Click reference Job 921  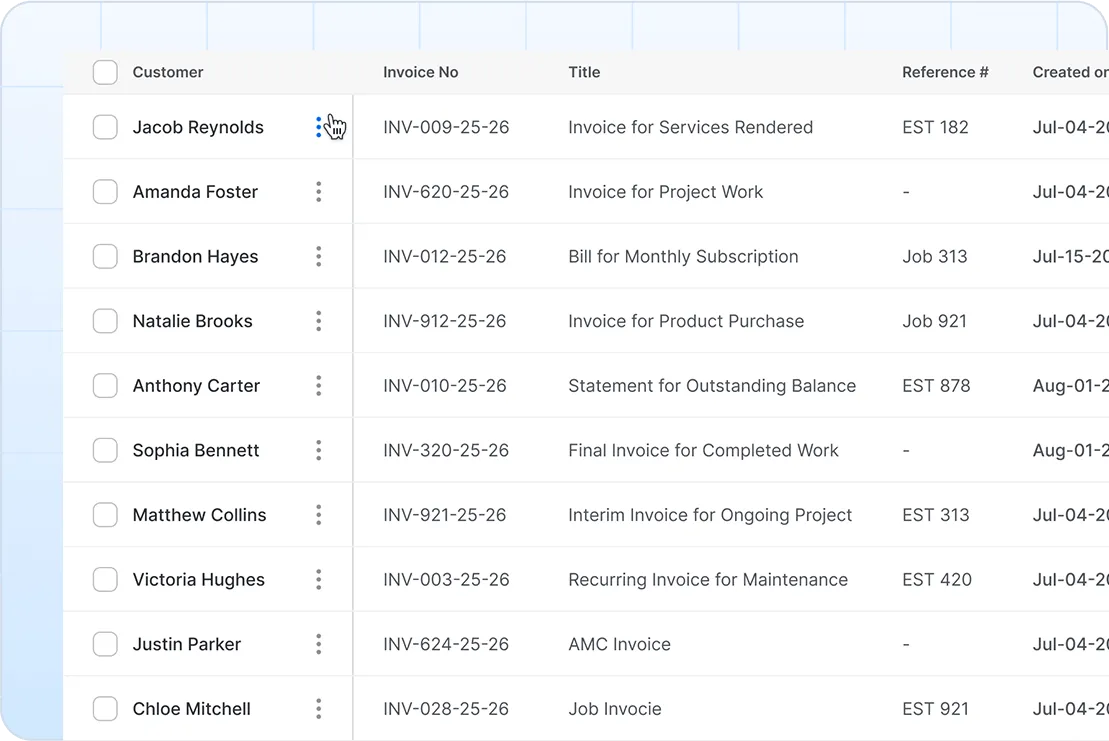[x=934, y=321]
